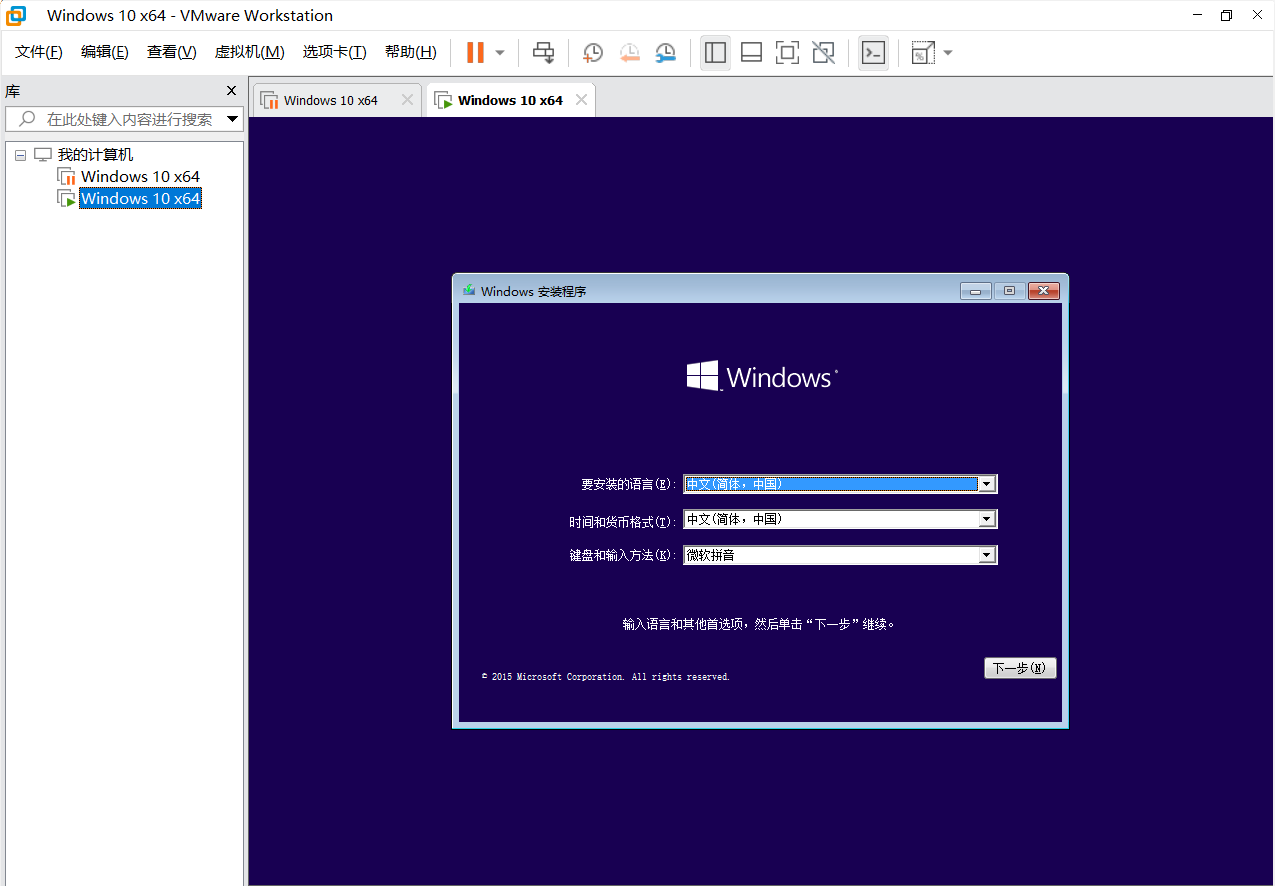The image size is (1275, 886).
Task: Click the Windows setup title bar icon
Action: click(x=469, y=291)
